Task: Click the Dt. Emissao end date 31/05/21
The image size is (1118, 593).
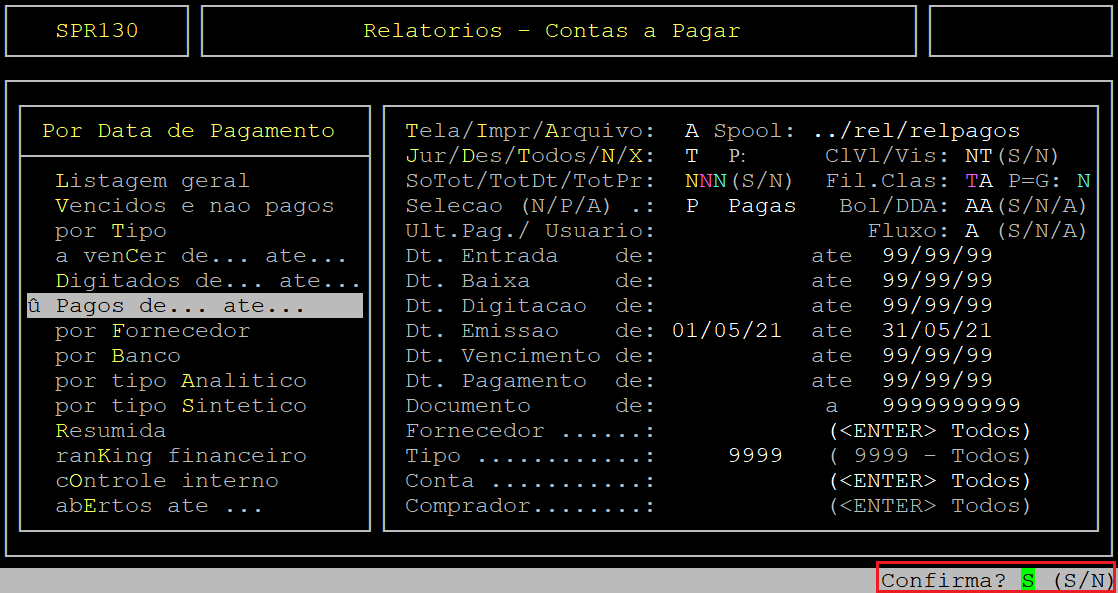Action: (x=937, y=331)
